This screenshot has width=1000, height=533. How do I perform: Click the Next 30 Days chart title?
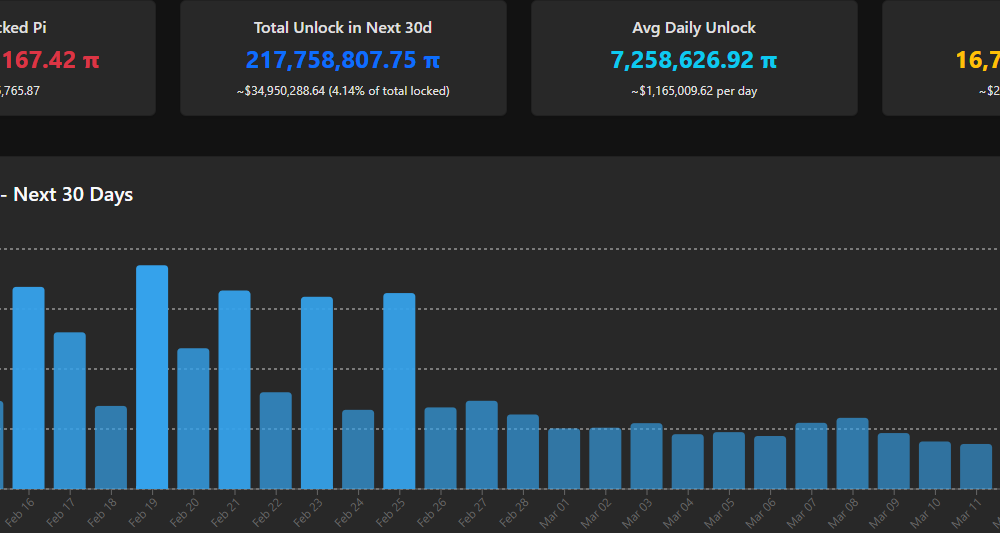point(72,195)
